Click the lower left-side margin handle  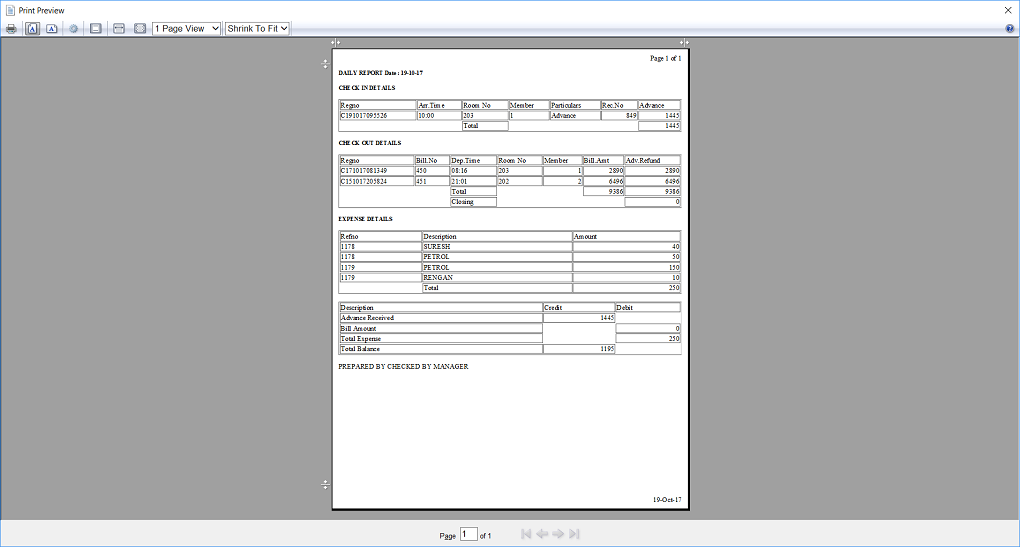tap(325, 485)
